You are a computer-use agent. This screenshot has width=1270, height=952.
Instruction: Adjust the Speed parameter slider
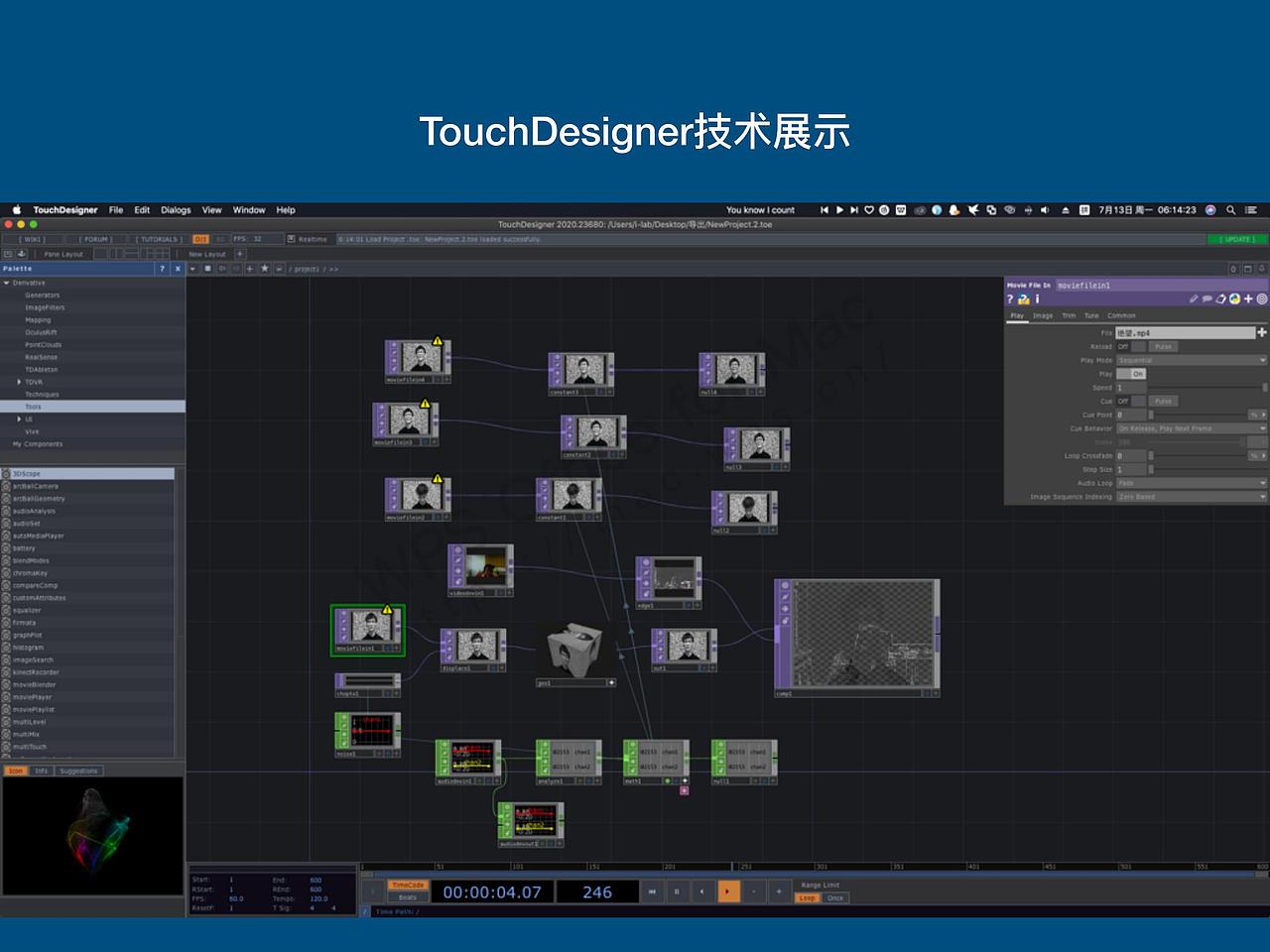1208,388
